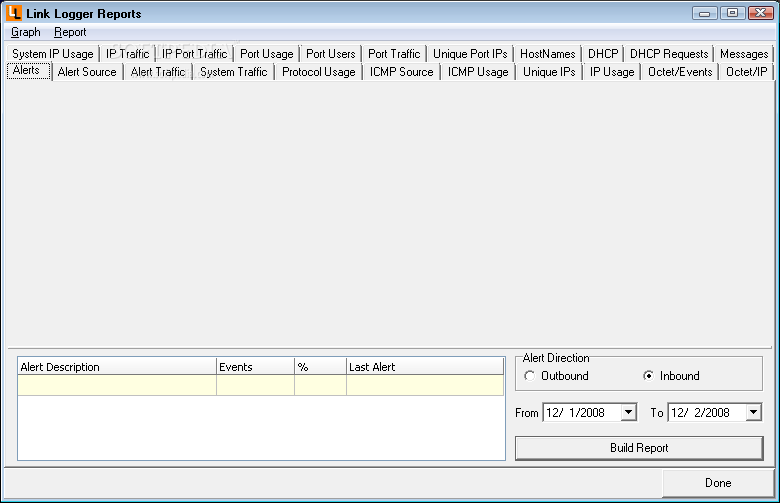Image resolution: width=780 pixels, height=503 pixels.
Task: Select the Octet/IP tab
Action: 746,72
